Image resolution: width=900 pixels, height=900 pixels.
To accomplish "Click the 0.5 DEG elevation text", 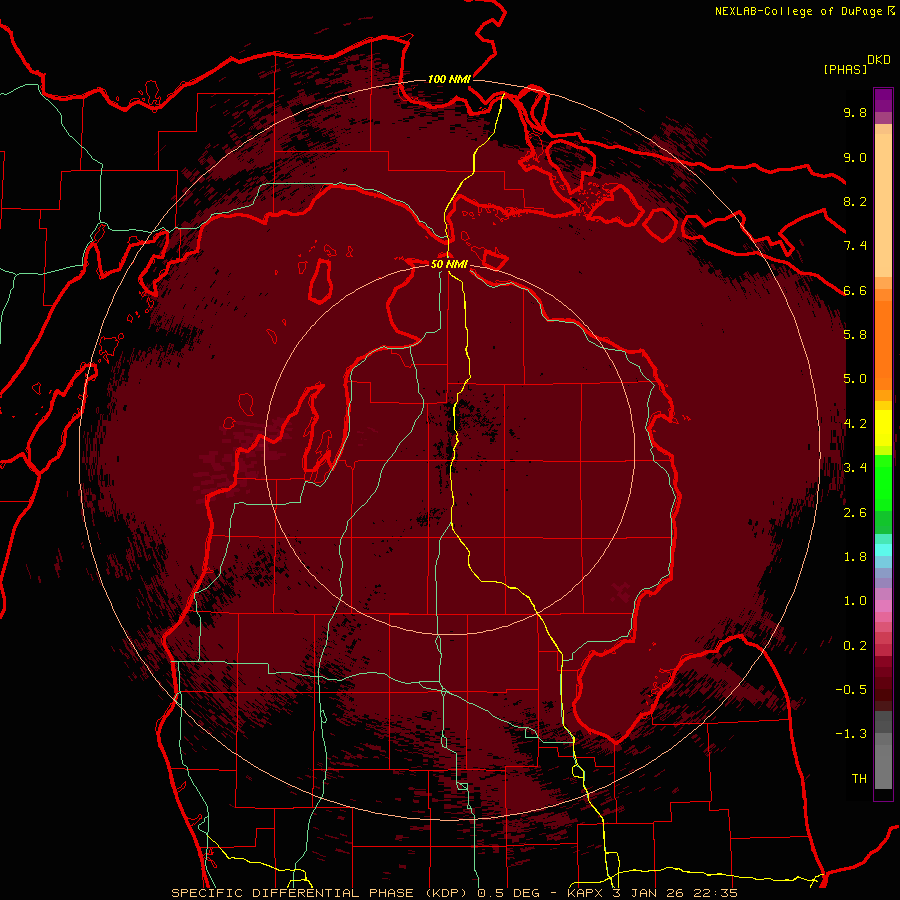I will (x=509, y=893).
